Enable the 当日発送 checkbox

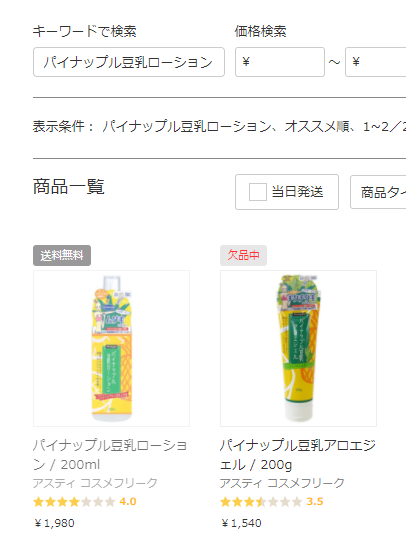257,192
